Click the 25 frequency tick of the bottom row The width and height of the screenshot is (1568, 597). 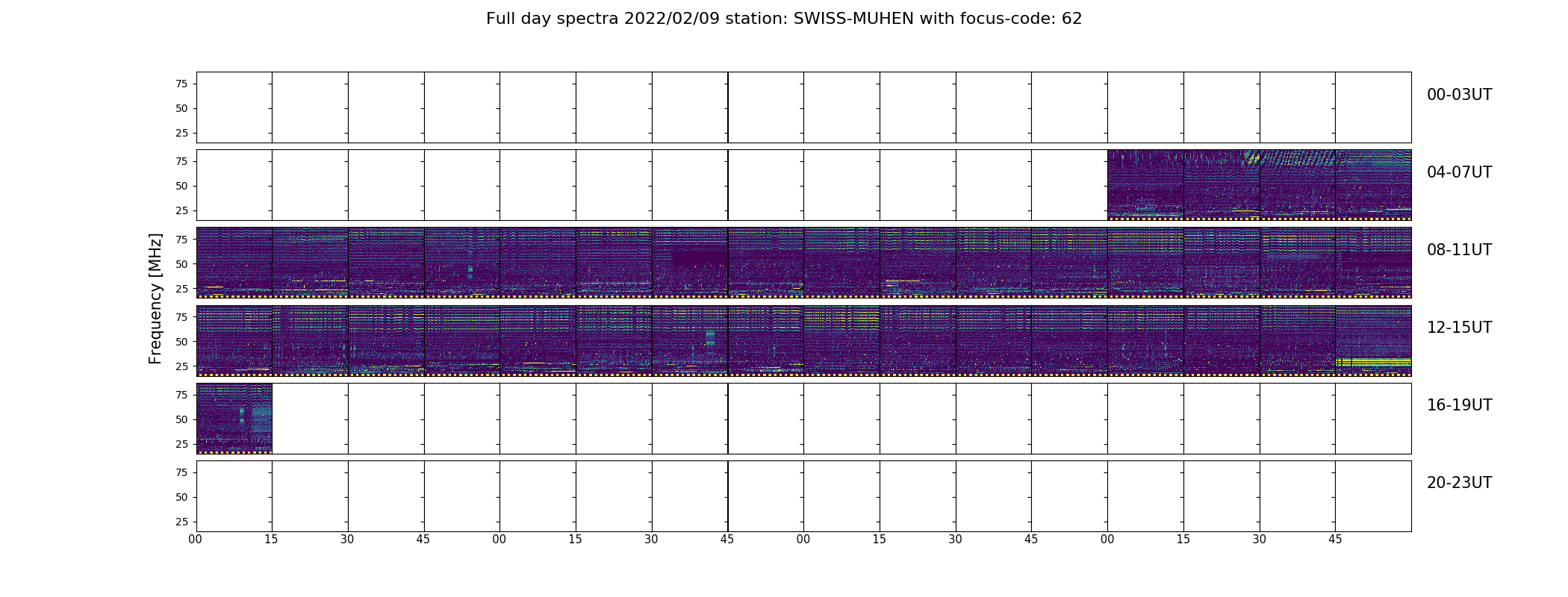[181, 522]
